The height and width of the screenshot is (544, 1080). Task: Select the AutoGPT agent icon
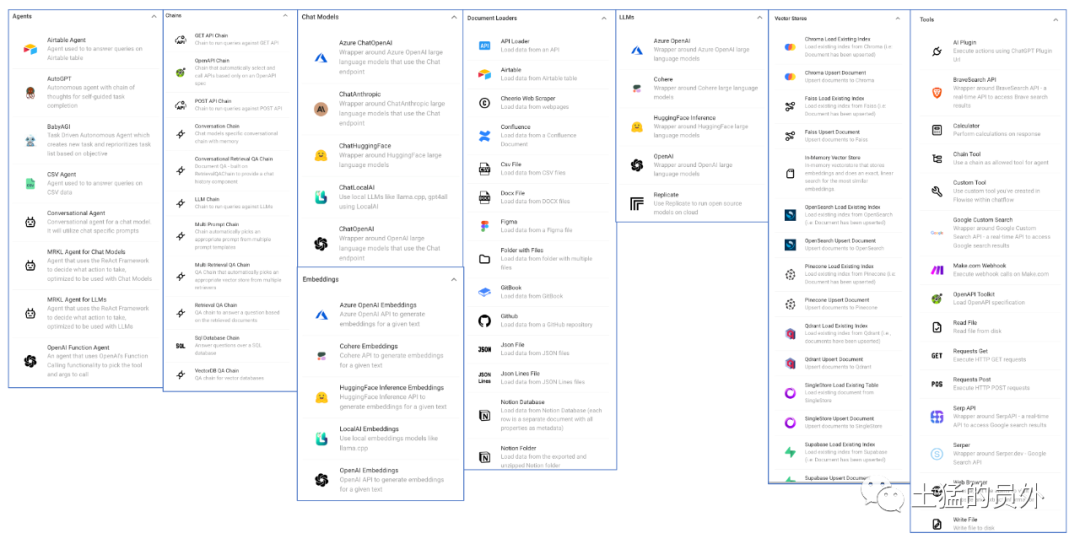[x=30, y=92]
